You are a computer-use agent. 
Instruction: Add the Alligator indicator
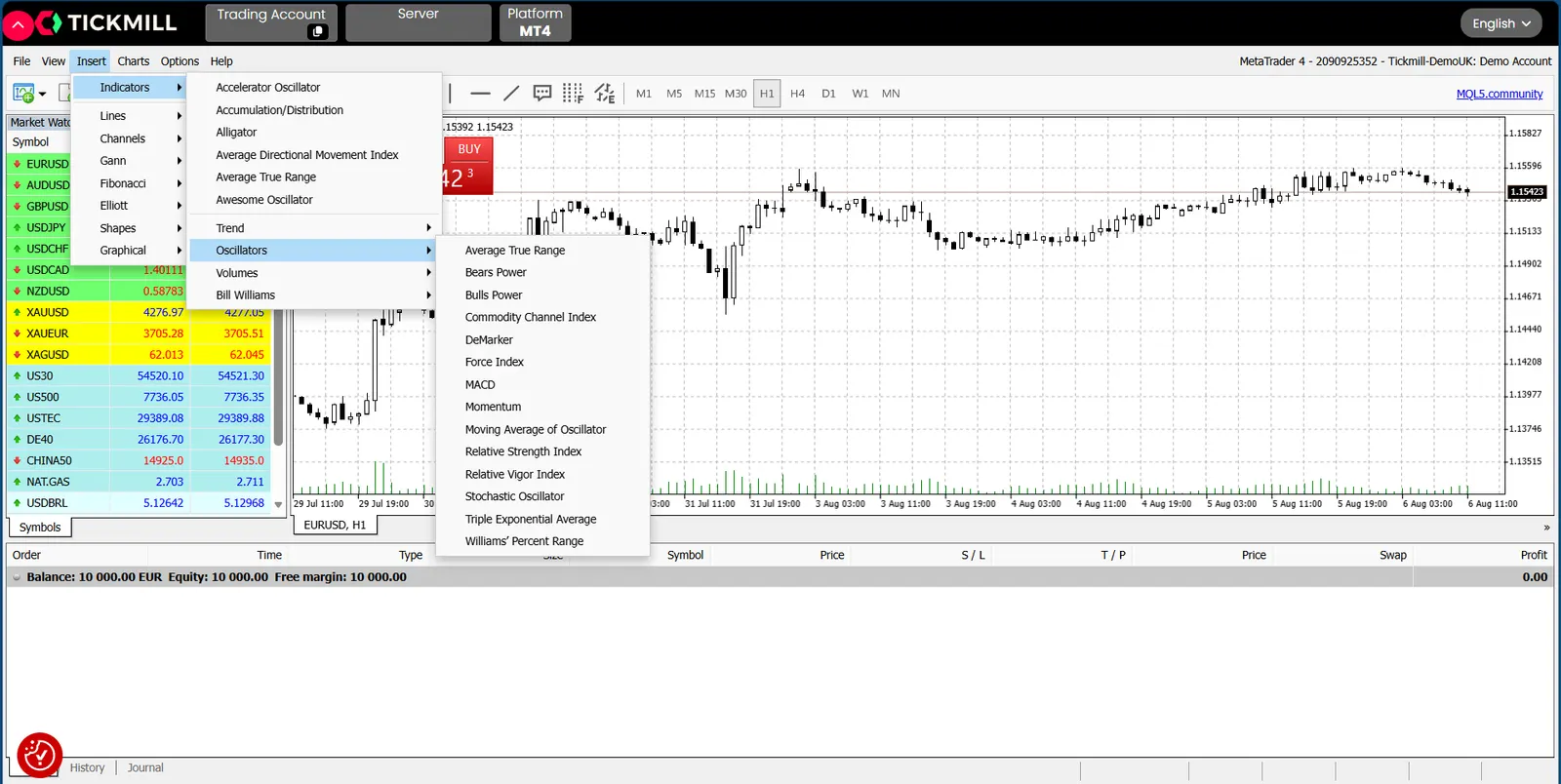(314, 133)
